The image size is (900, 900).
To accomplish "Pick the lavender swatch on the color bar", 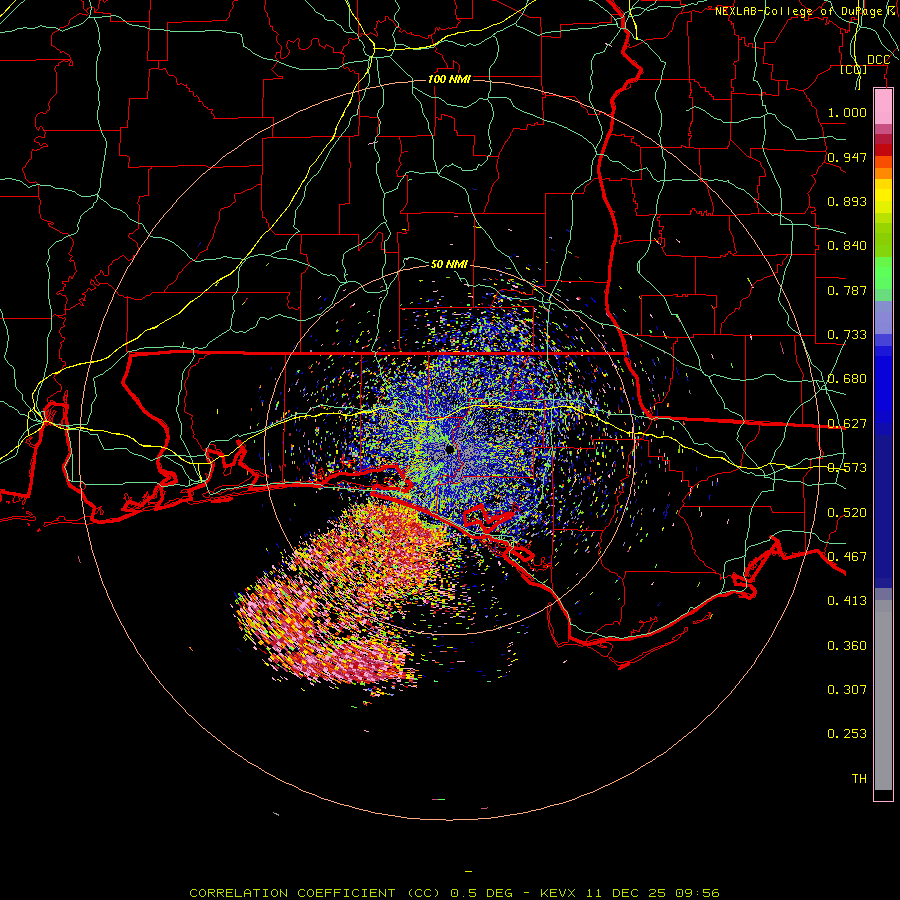I will pos(883,317).
